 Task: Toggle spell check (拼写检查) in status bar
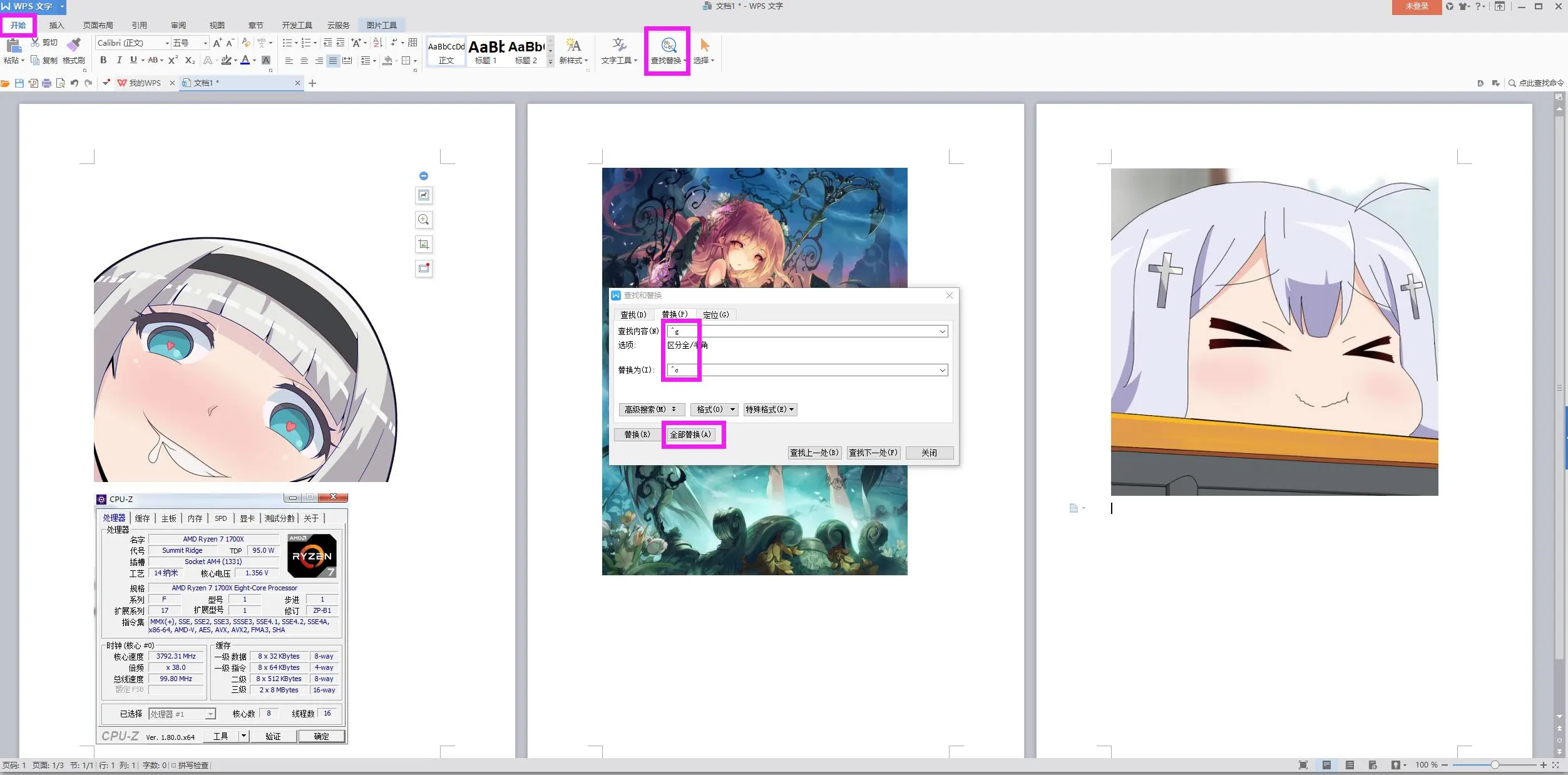[190, 765]
